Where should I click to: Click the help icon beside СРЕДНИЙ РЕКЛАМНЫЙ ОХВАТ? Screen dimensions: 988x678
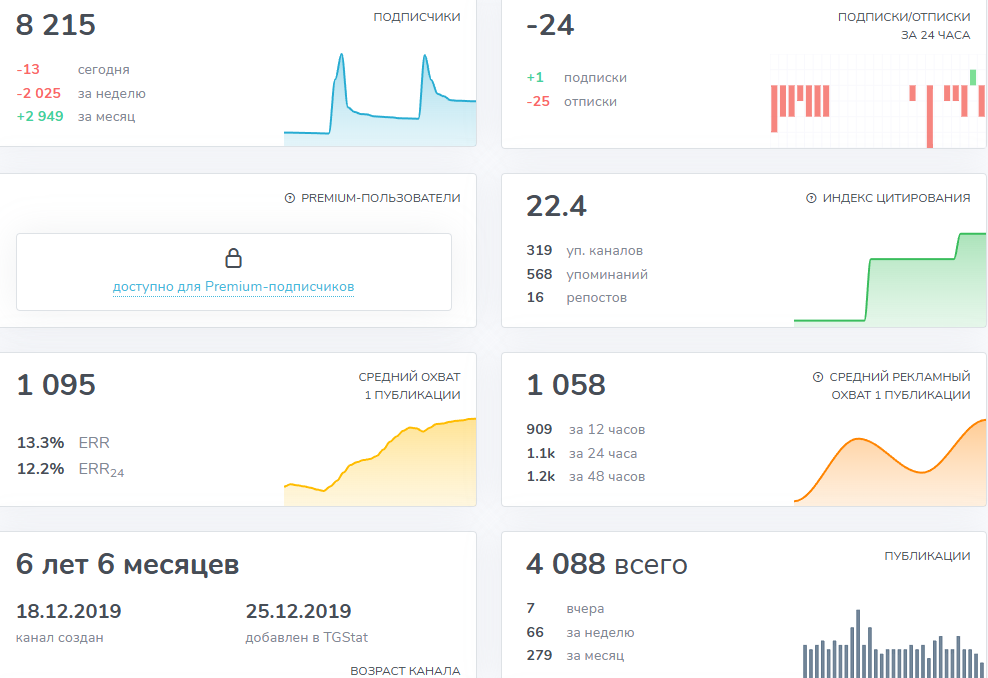click(818, 377)
